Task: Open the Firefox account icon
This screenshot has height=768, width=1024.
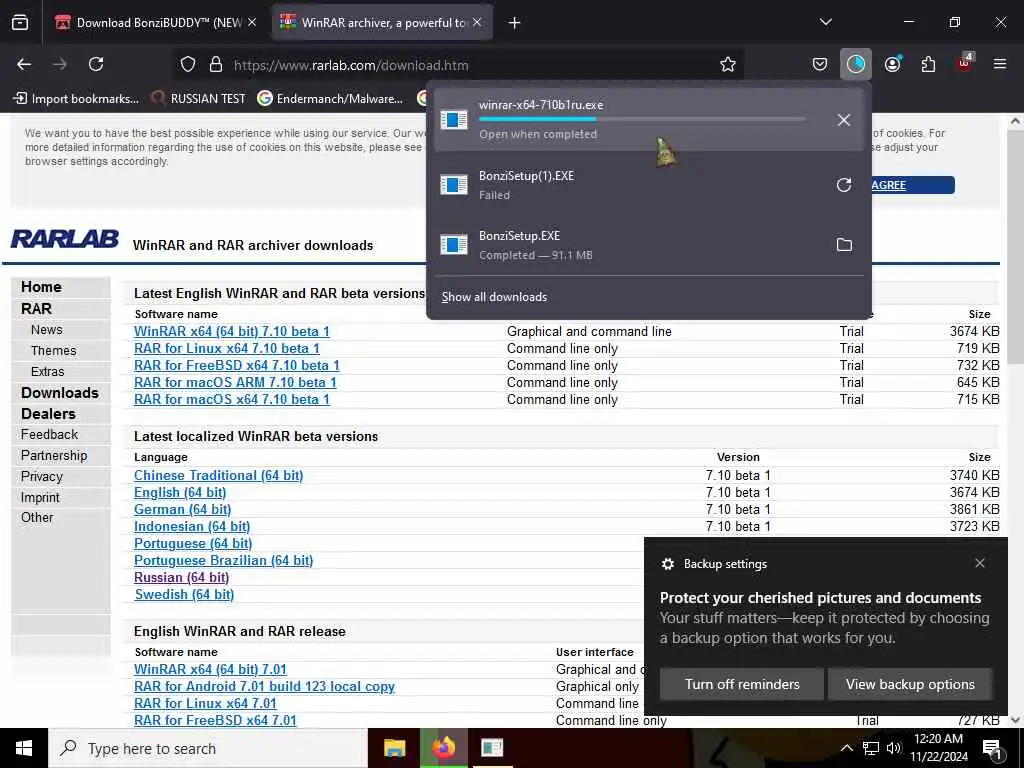Action: tap(892, 64)
